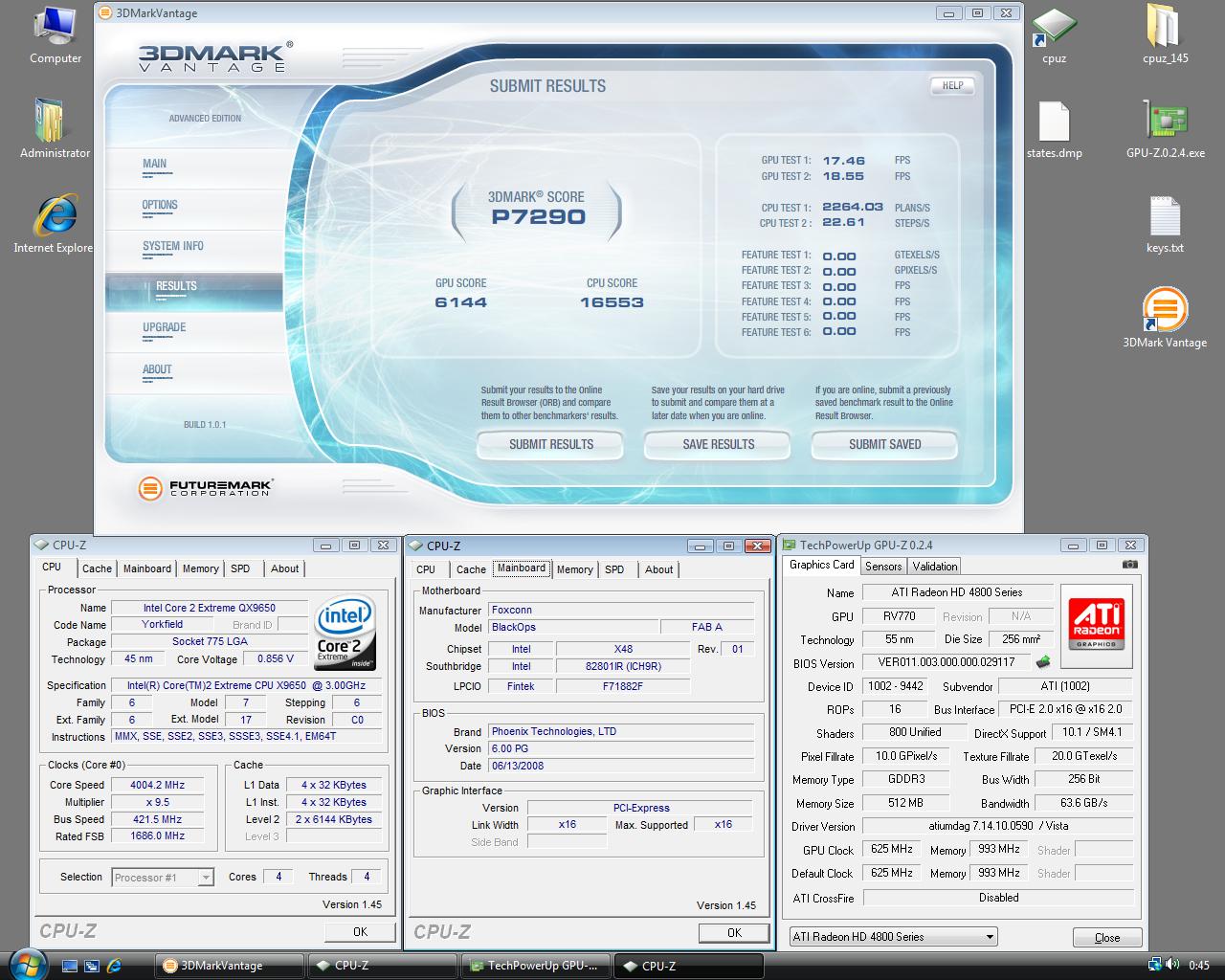Click Close button in GPU-Z
Image resolution: width=1225 pixels, height=980 pixels.
point(1107,937)
